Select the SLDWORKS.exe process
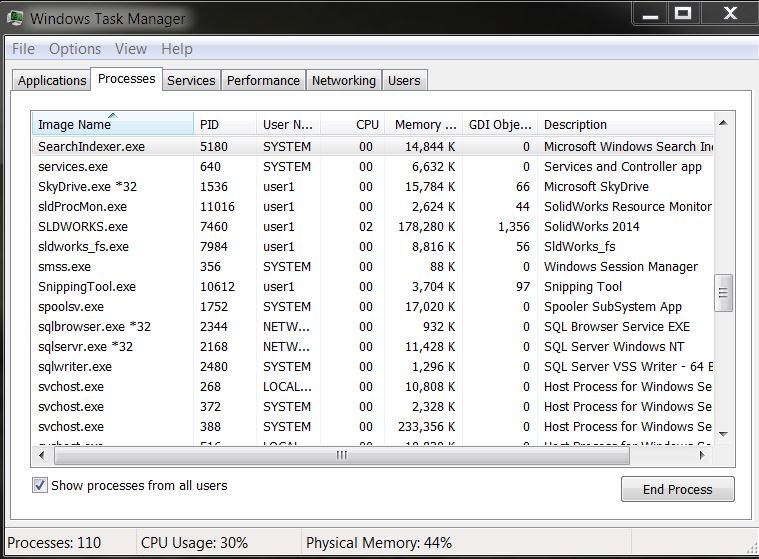 373,227
